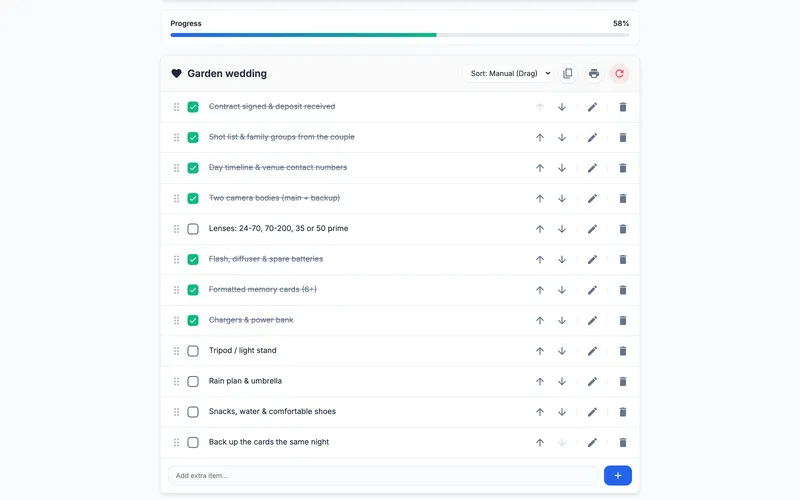The height and width of the screenshot is (500, 800).
Task: Delete the Chargers & power bank item
Action: [622, 320]
